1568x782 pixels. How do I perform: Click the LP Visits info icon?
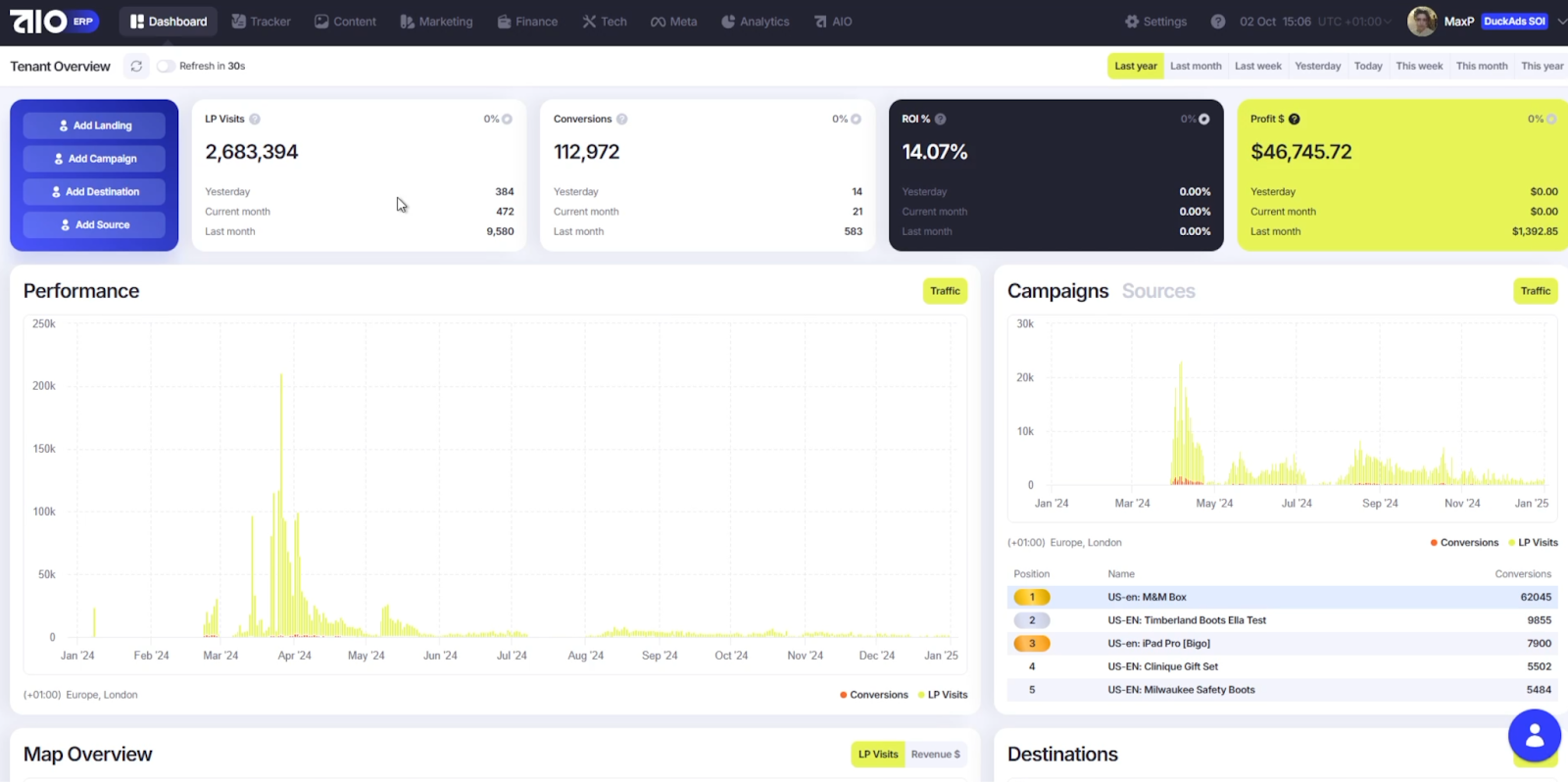pyautogui.click(x=255, y=120)
